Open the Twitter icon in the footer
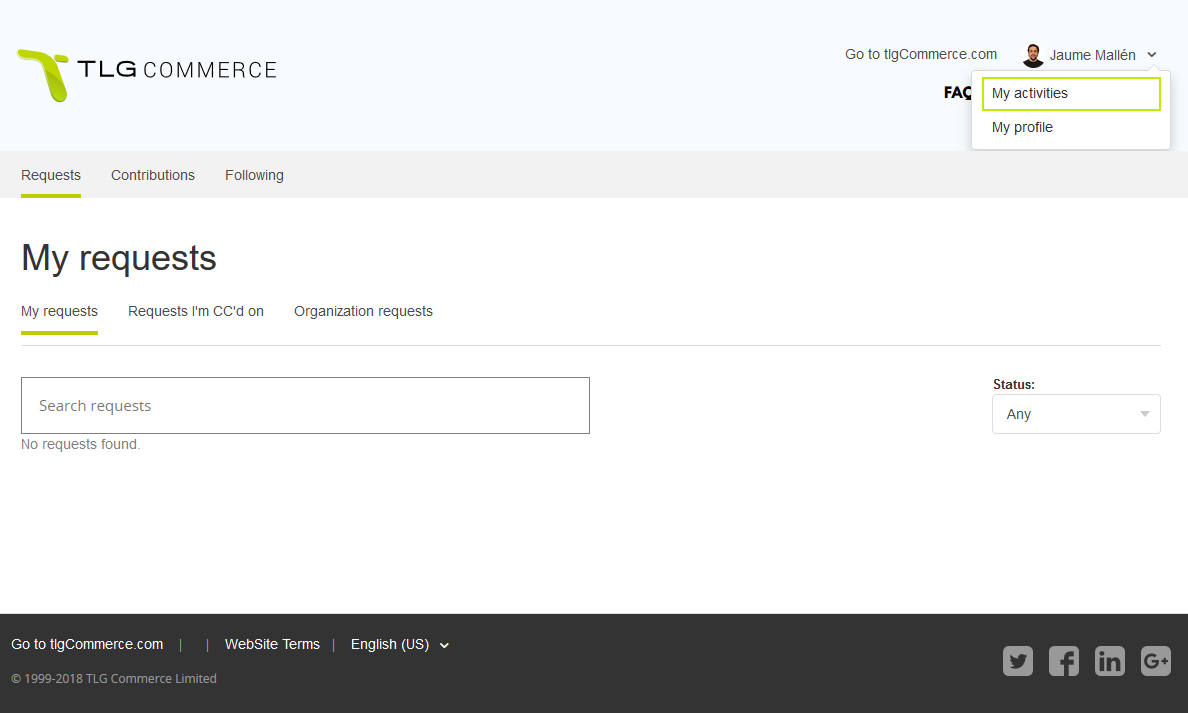The image size is (1188, 713). click(x=1018, y=661)
